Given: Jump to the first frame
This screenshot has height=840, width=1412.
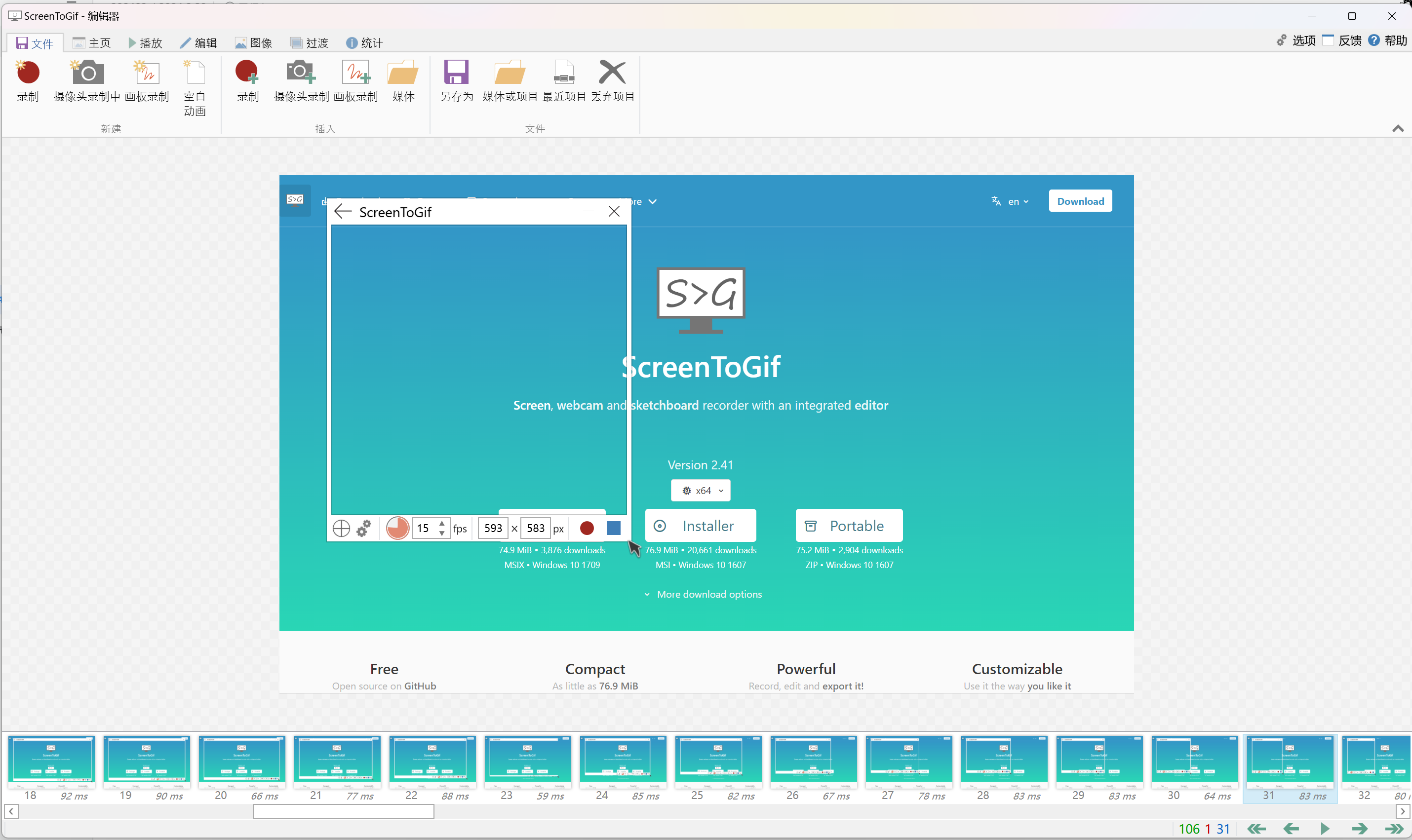Looking at the screenshot, I should [x=1257, y=828].
